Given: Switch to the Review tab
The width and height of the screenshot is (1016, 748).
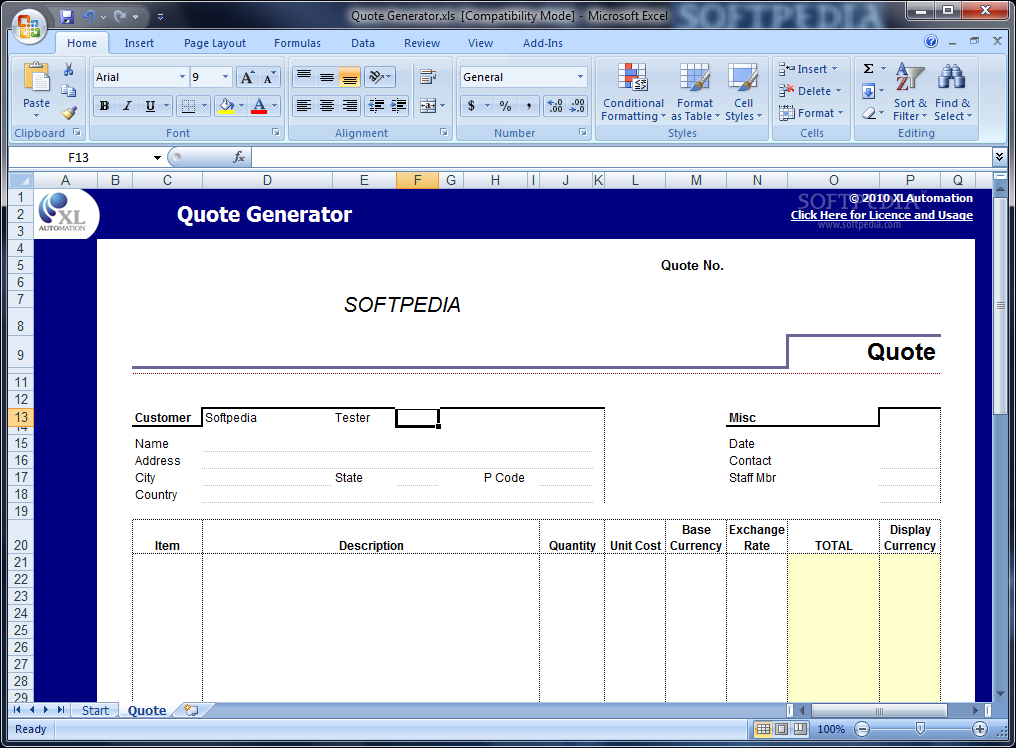Looking at the screenshot, I should pyautogui.click(x=422, y=43).
